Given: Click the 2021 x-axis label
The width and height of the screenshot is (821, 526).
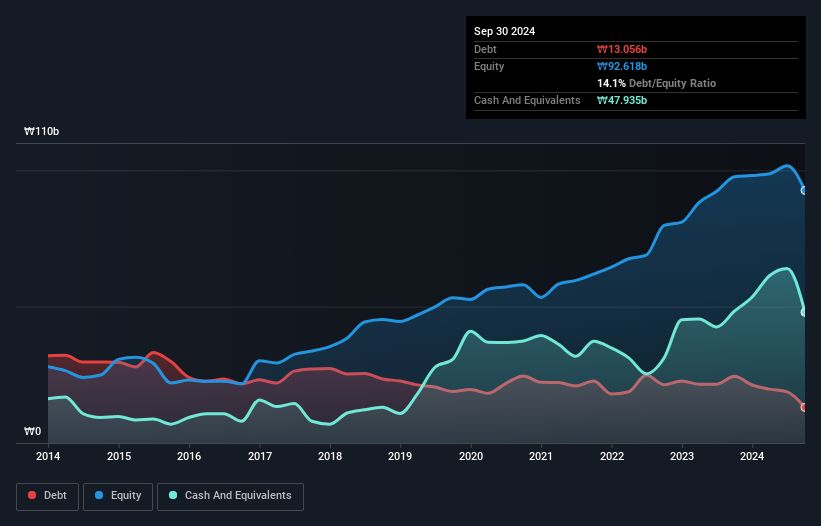Looking at the screenshot, I should [x=541, y=456].
